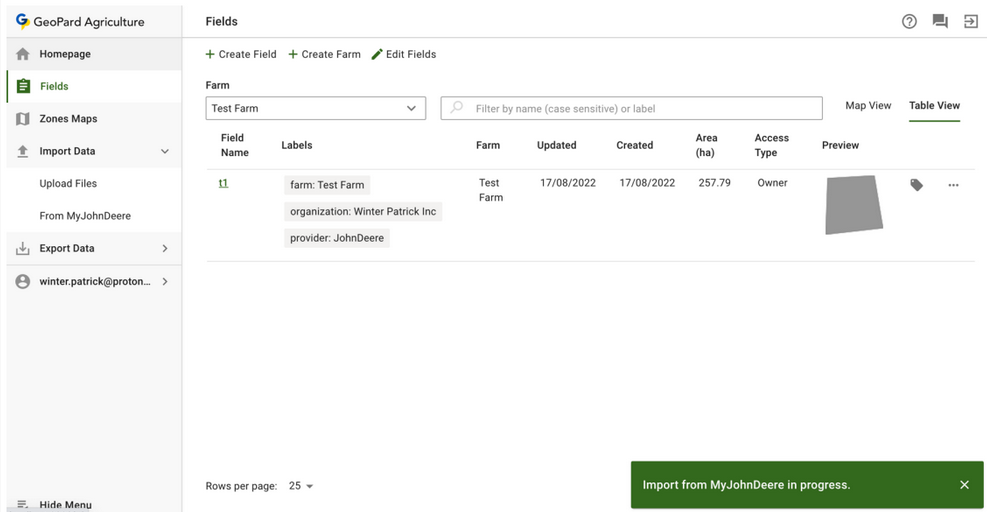This screenshot has height=512, width=987.
Task: Open the Farm dropdown showing Test Farm
Action: coord(315,108)
